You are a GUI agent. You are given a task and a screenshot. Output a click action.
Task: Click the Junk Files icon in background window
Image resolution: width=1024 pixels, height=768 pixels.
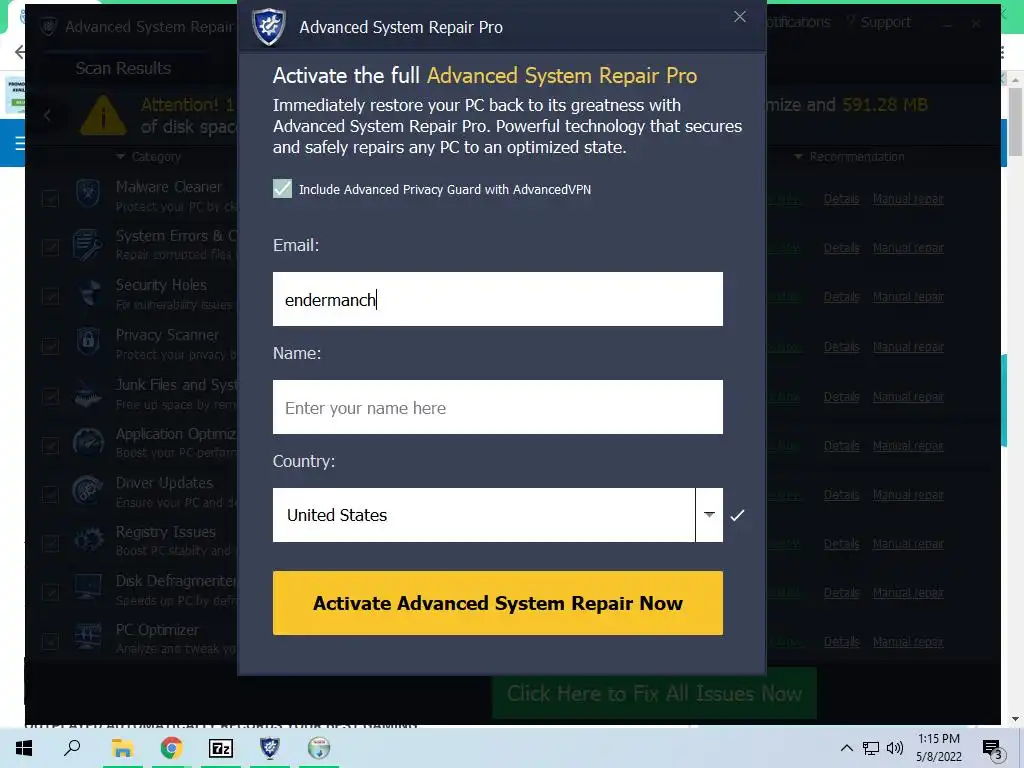point(88,392)
